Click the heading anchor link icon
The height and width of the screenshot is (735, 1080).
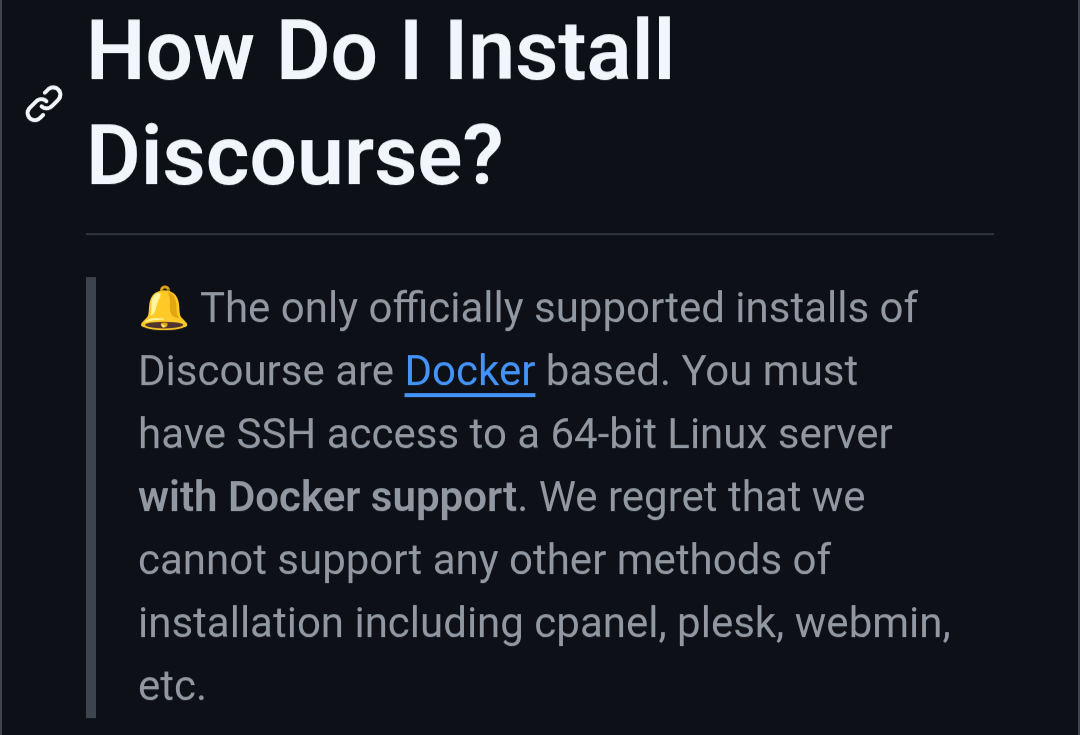coord(43,104)
